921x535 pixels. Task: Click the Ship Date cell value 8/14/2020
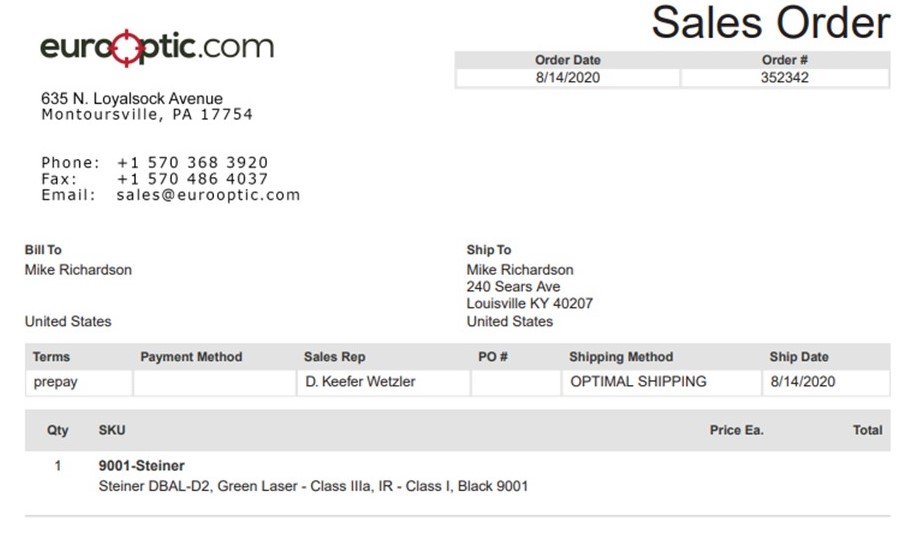pos(802,381)
